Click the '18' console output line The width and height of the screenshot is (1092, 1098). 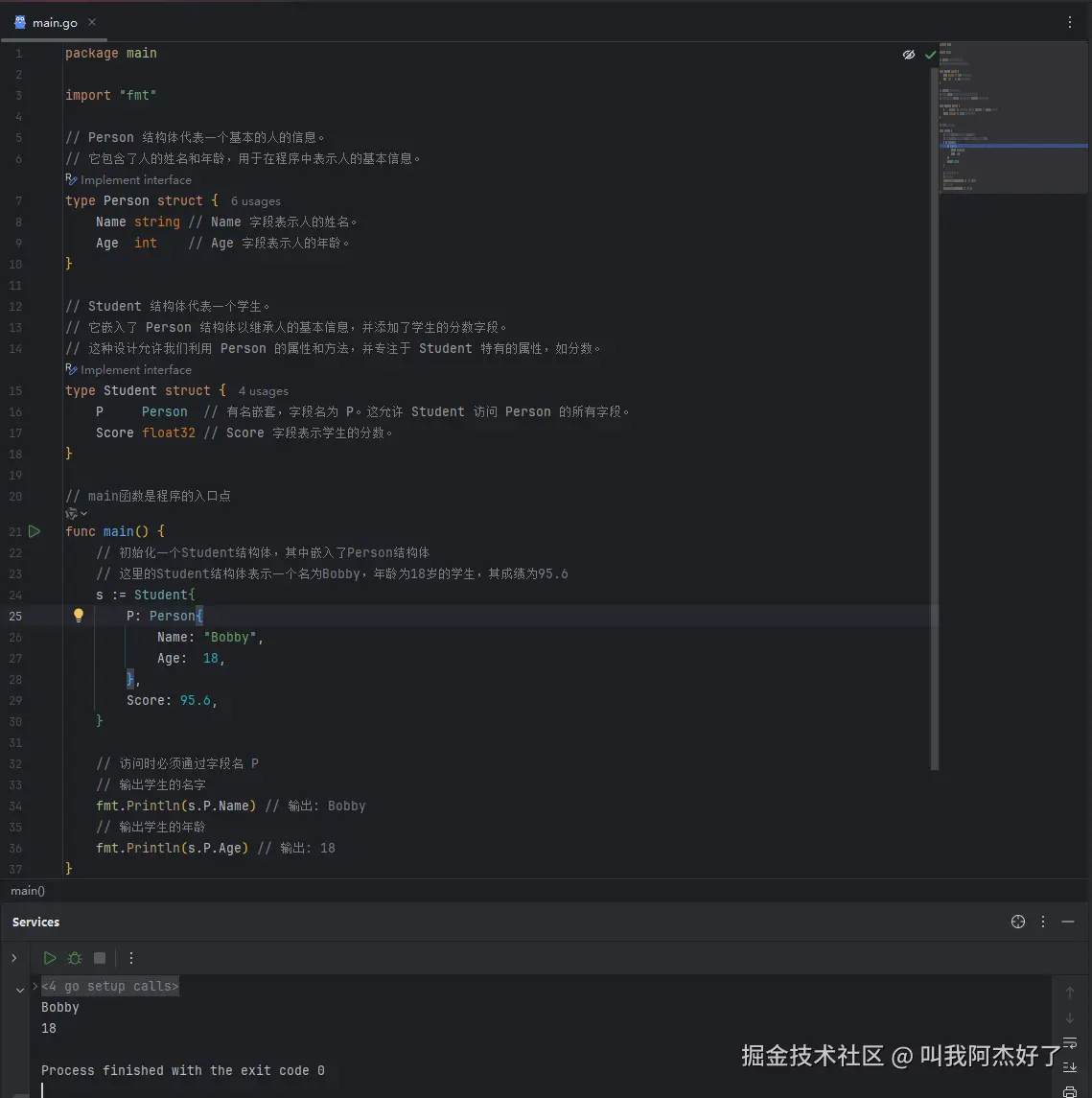(48, 1028)
